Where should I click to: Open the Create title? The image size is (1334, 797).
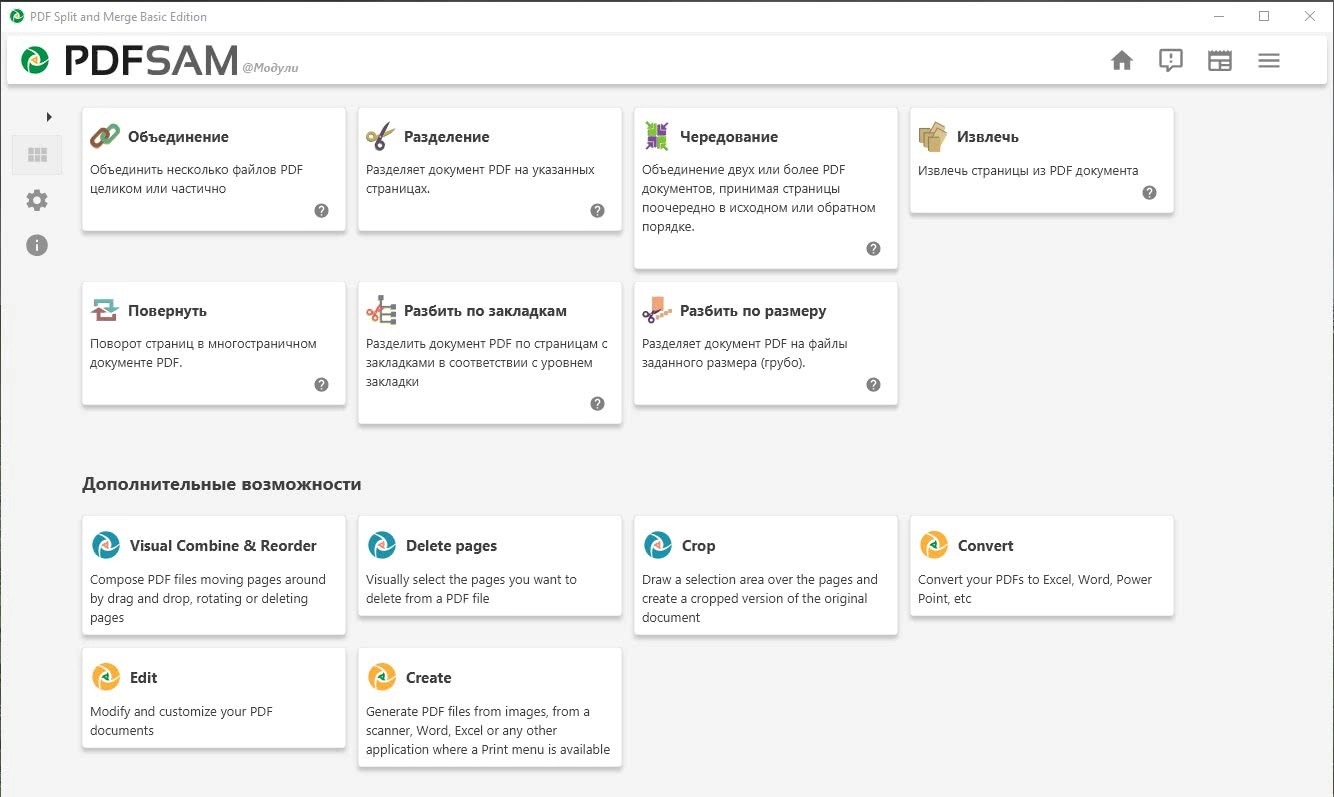click(428, 678)
